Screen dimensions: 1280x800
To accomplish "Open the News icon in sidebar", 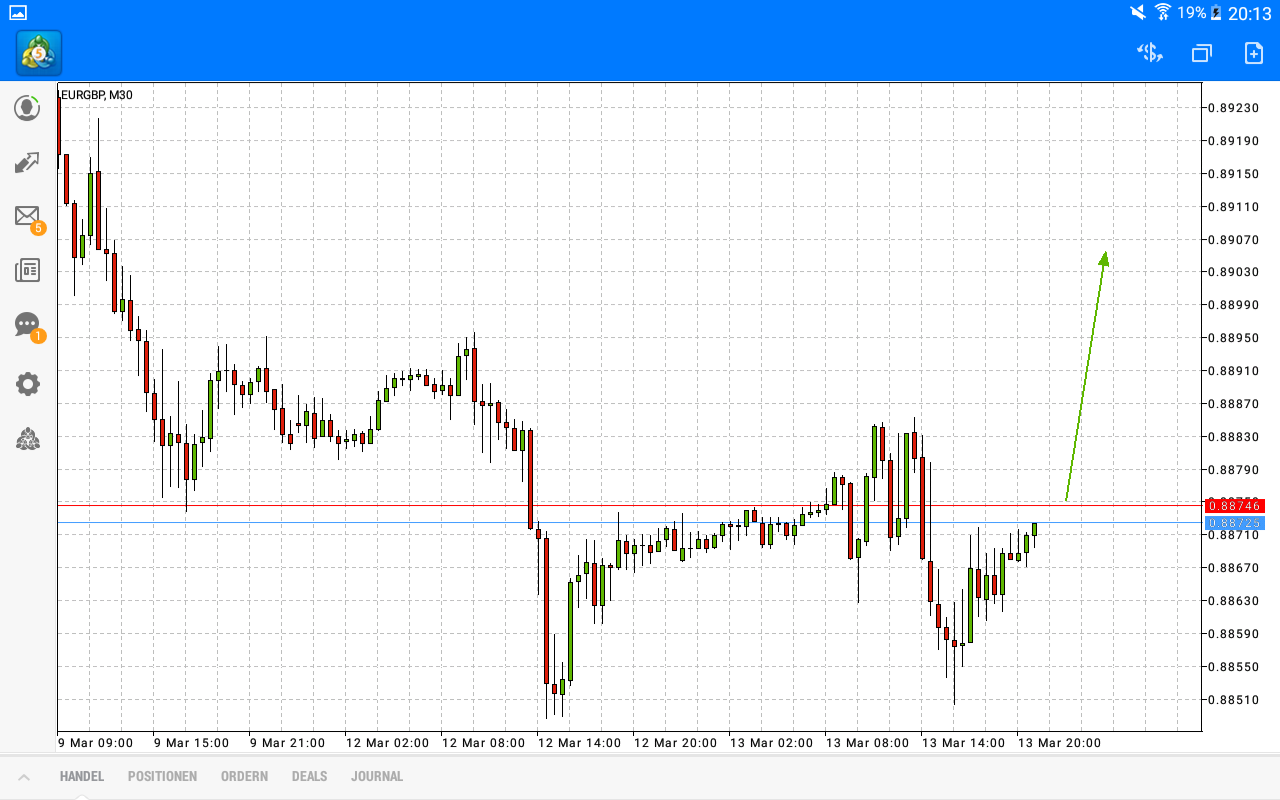I will [x=27, y=269].
